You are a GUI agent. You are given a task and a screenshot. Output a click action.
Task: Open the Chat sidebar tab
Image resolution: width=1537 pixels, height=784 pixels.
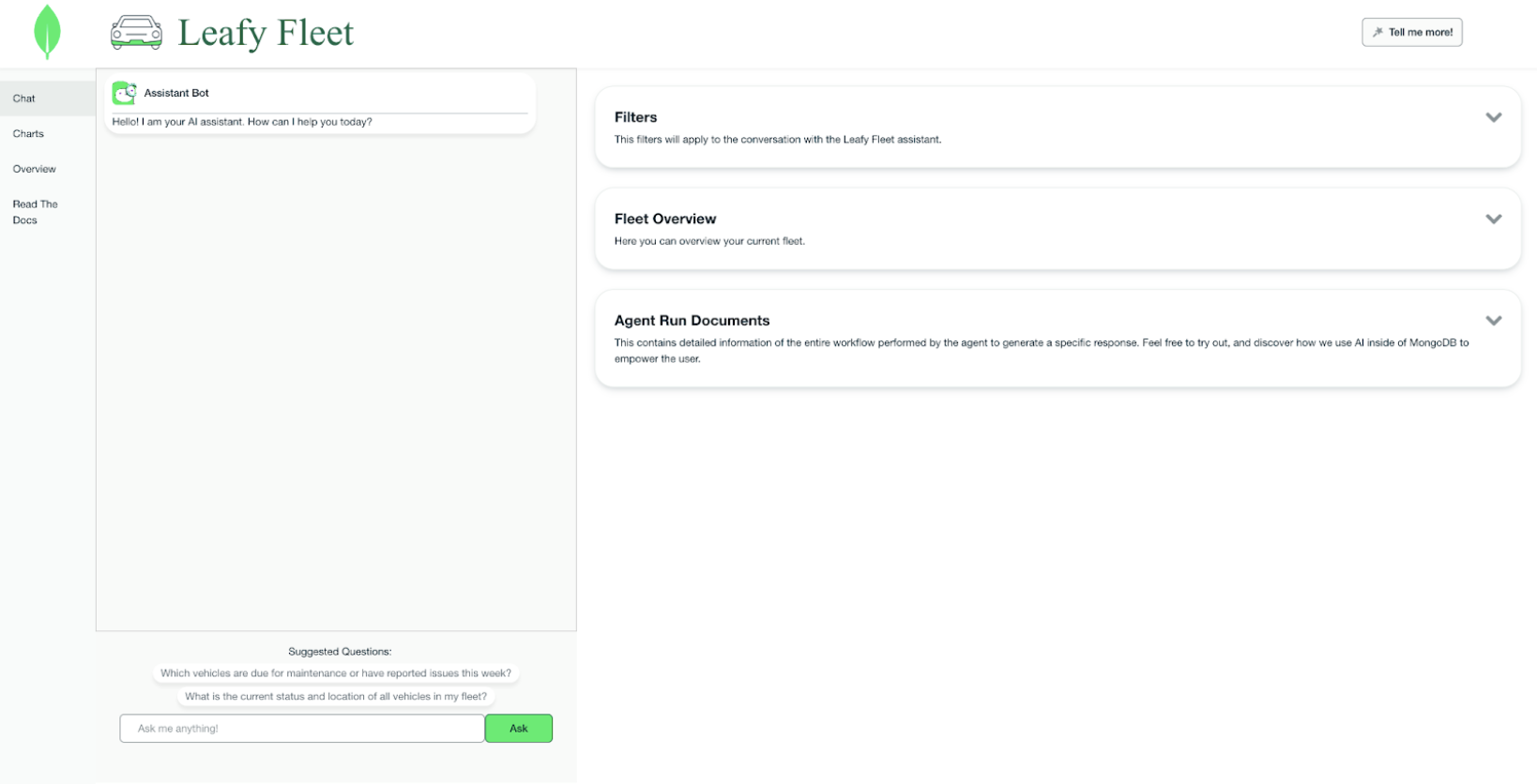tap(24, 98)
